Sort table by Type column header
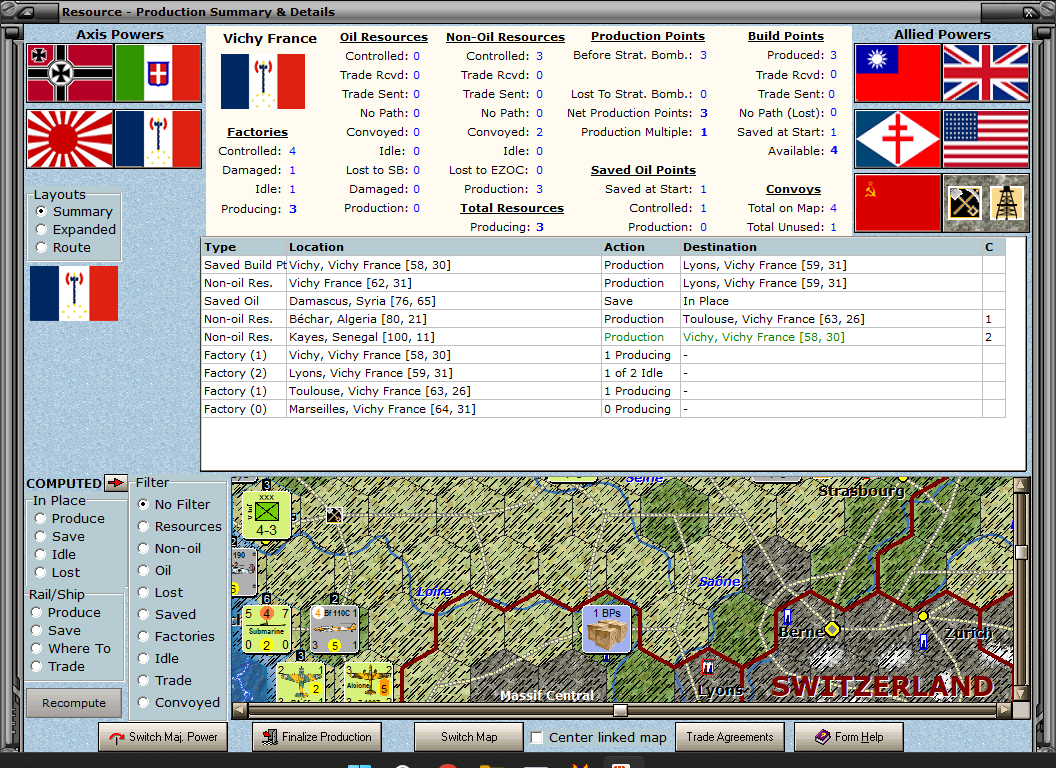The height and width of the screenshot is (768, 1056). point(244,247)
